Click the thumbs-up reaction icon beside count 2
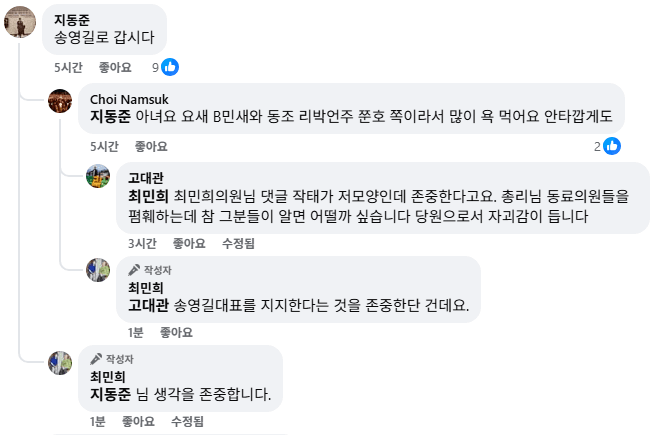 (x=612, y=146)
